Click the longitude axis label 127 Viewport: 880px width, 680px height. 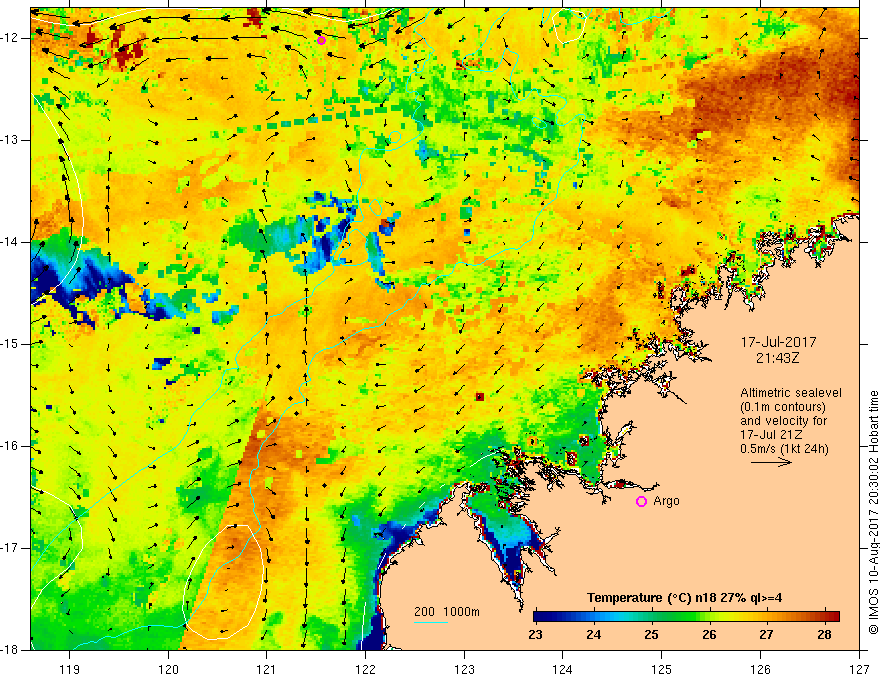859,669
